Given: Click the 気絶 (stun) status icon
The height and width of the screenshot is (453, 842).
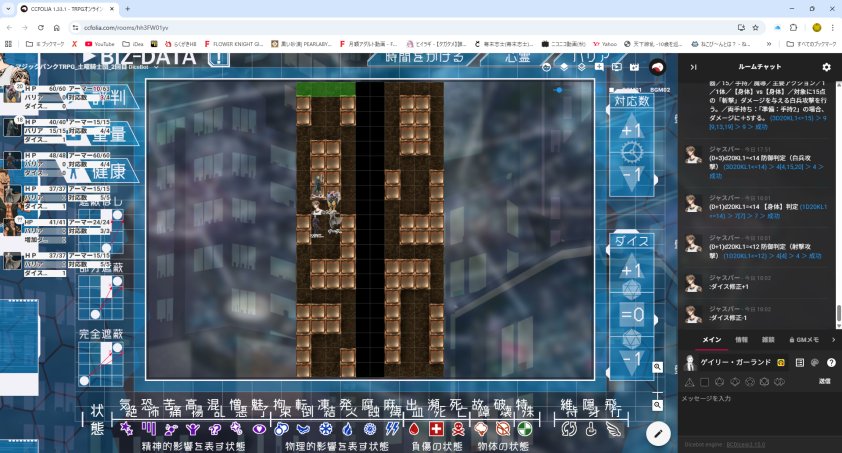Looking at the screenshot, I should coord(126,428).
